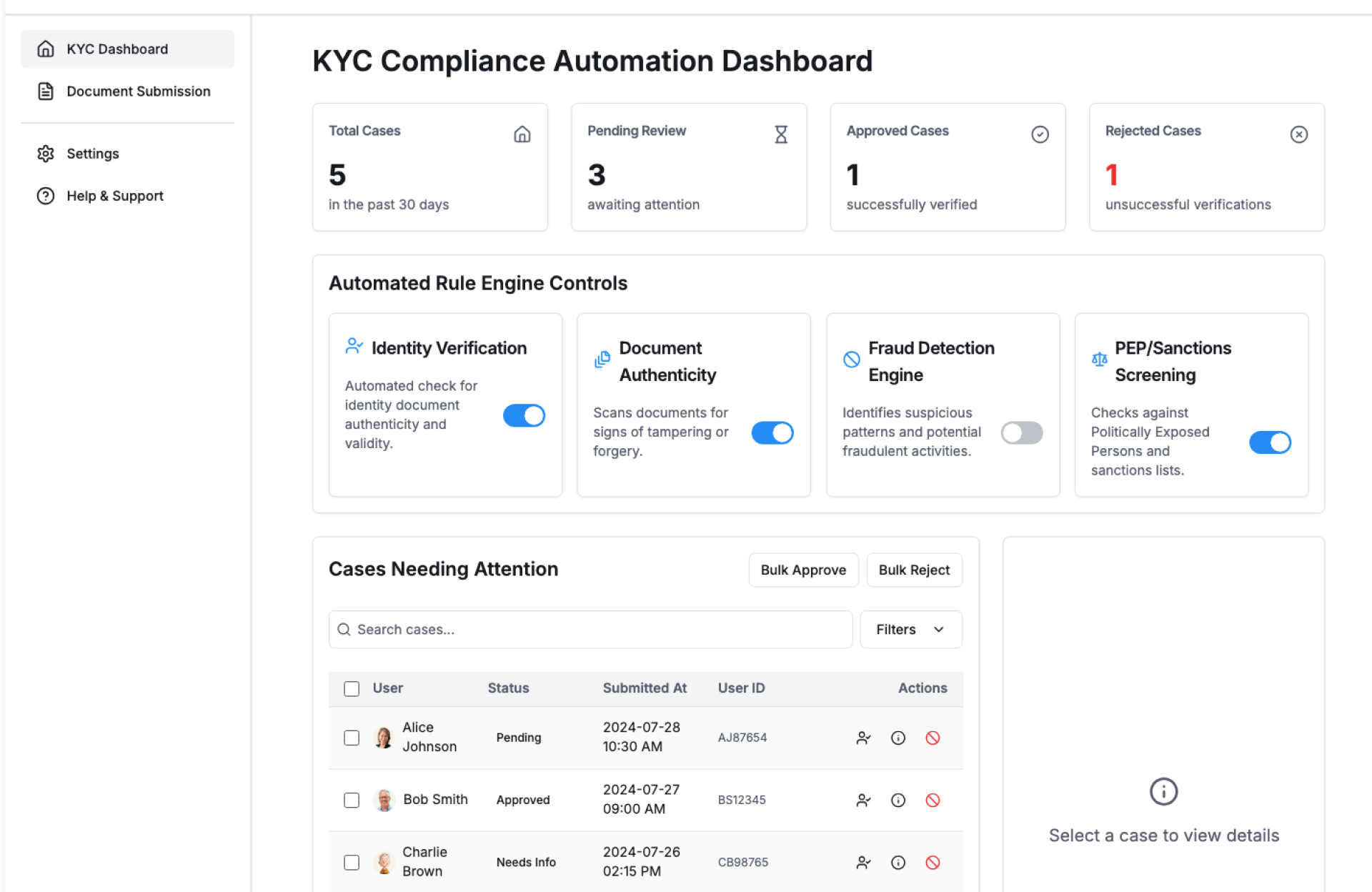
Task: Select Bob Smith's row checkbox
Action: [352, 800]
